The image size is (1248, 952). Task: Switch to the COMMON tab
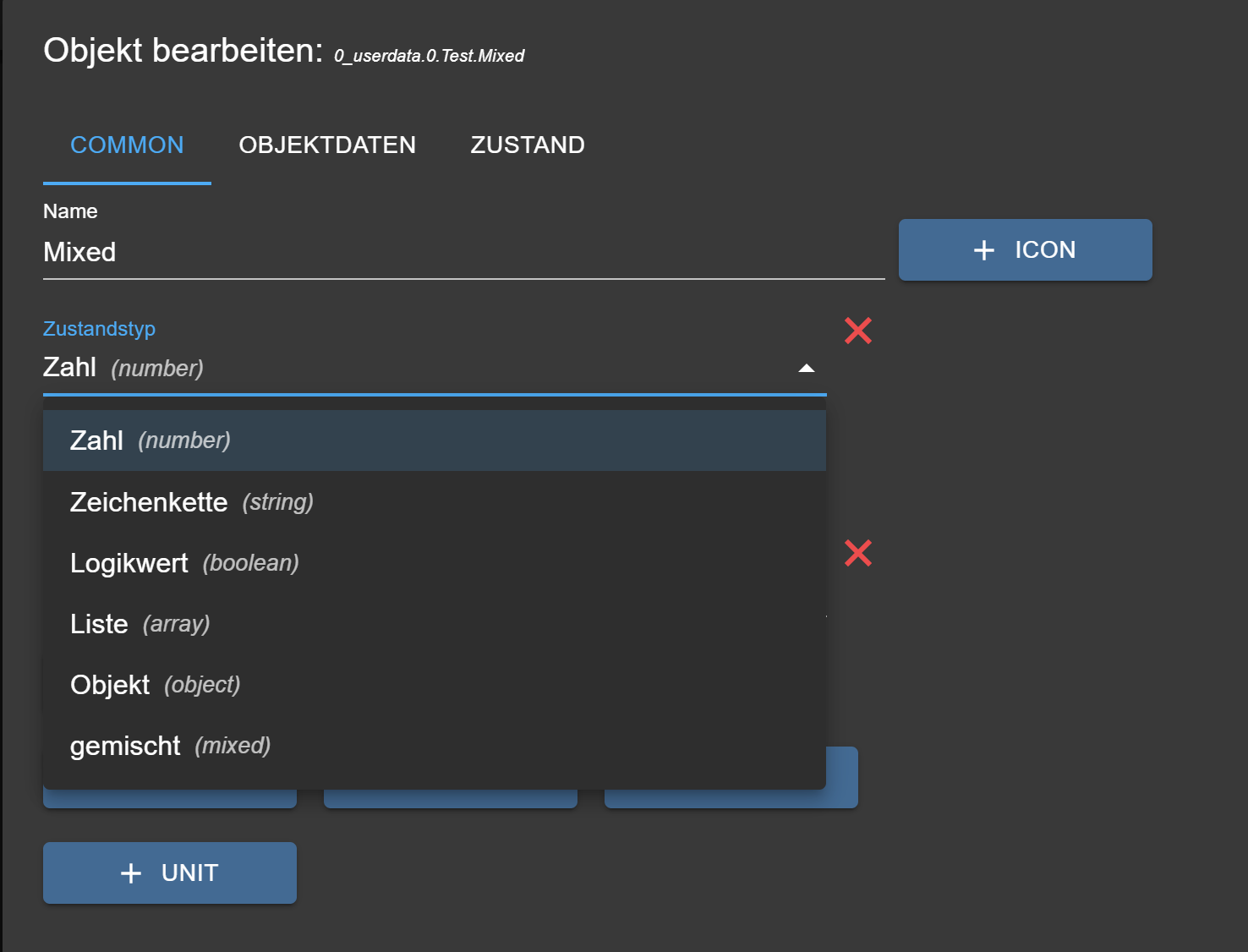127,145
